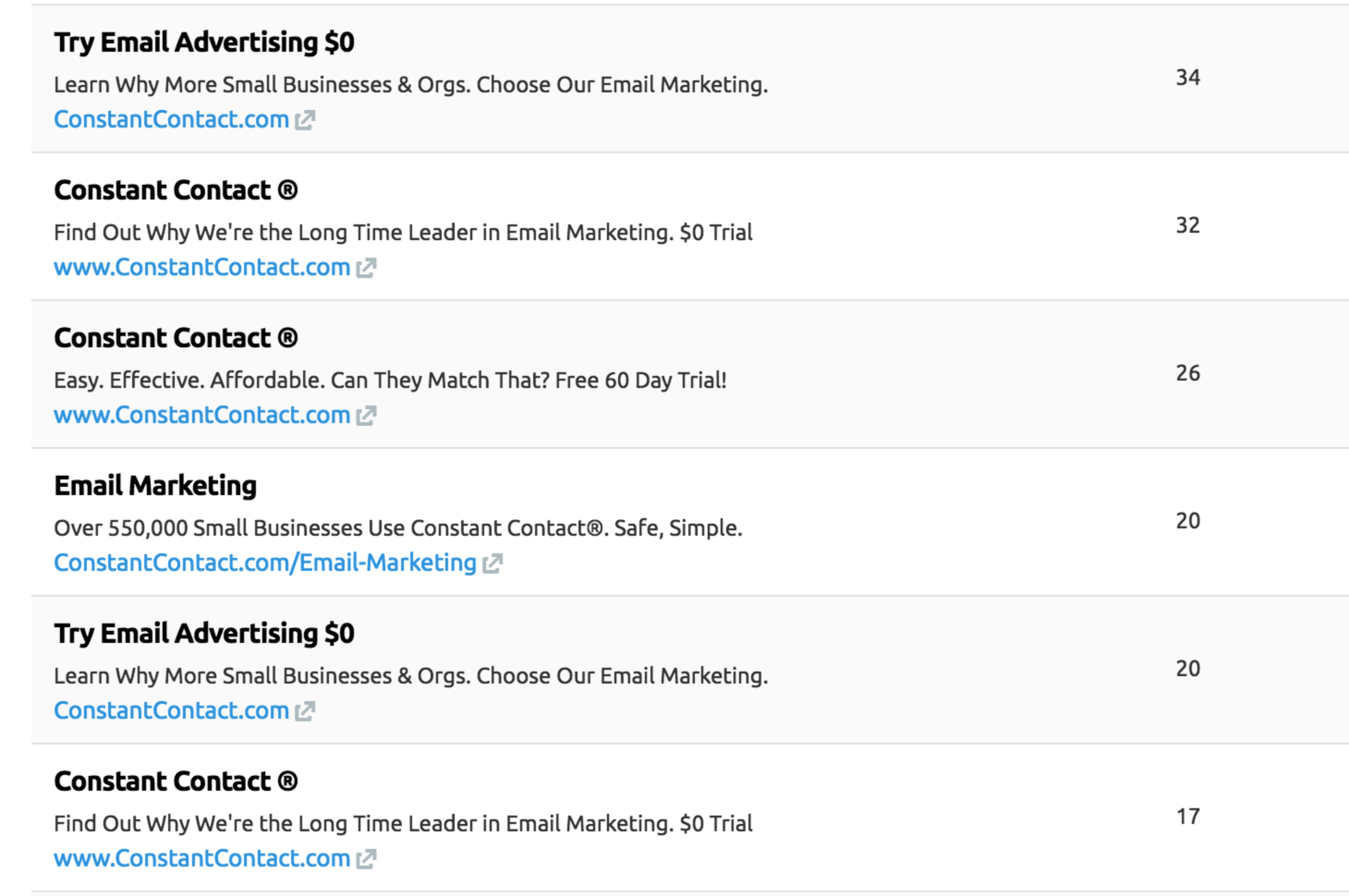1349x896 pixels.
Task: Click the count value 26
Action: click(x=1188, y=374)
